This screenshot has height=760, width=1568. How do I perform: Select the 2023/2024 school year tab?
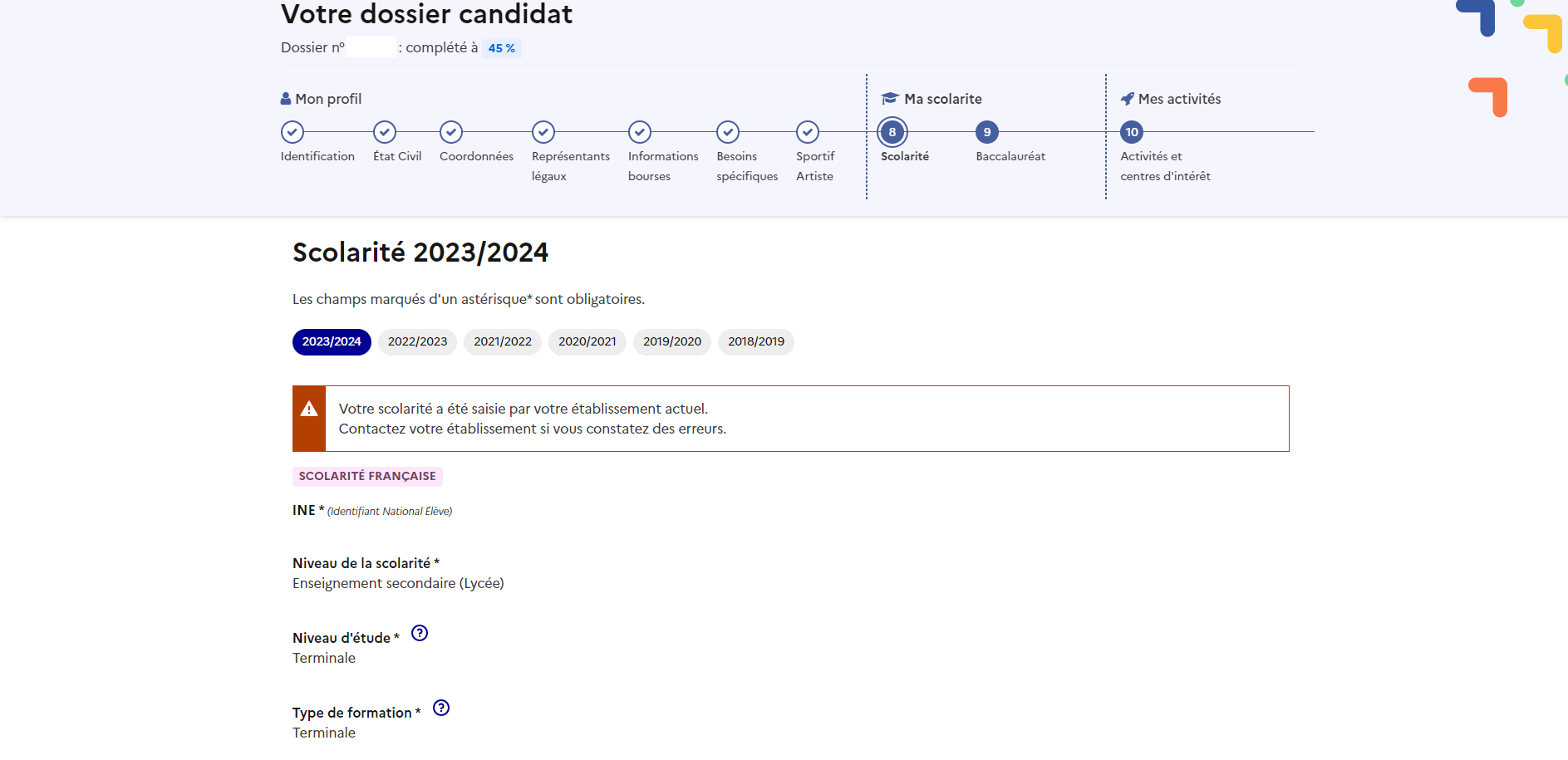click(x=332, y=342)
